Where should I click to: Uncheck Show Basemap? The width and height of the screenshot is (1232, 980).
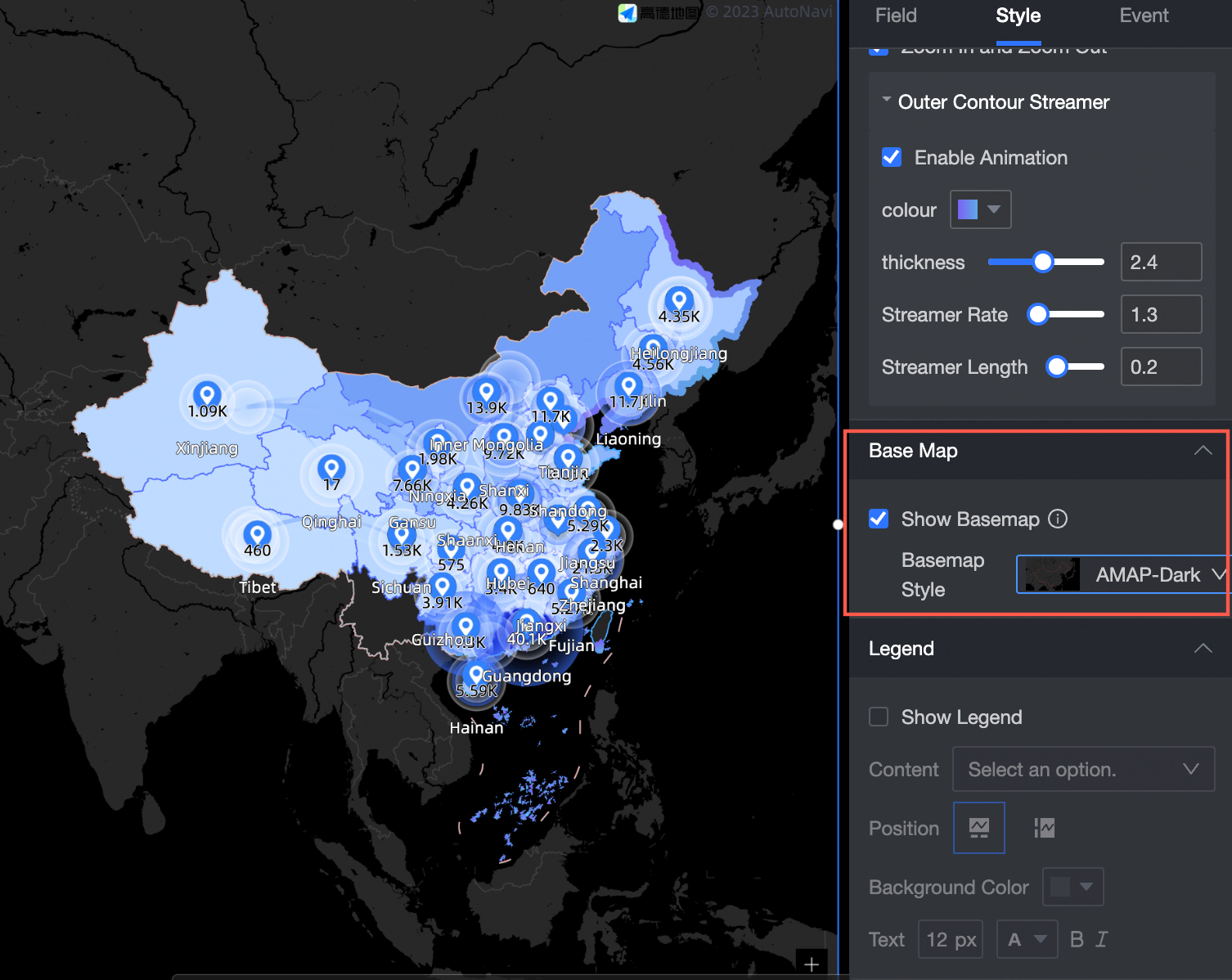click(x=878, y=519)
